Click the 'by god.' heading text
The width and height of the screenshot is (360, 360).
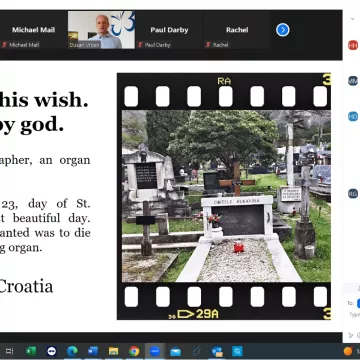(32, 125)
